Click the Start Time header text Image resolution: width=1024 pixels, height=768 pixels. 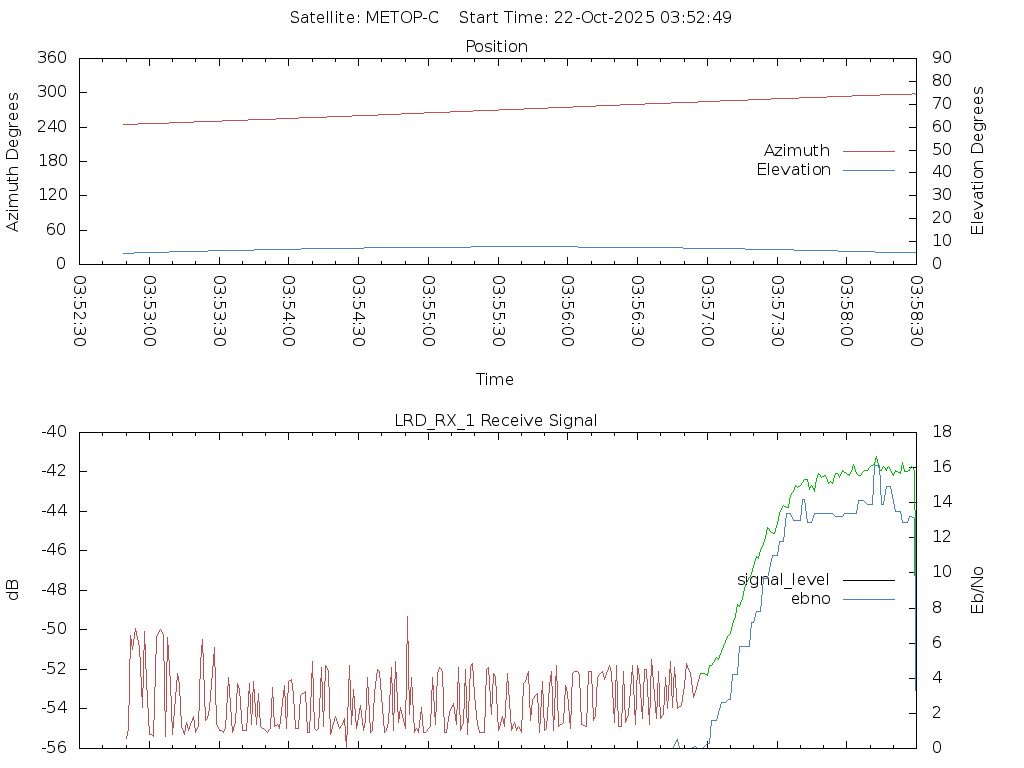595,18
